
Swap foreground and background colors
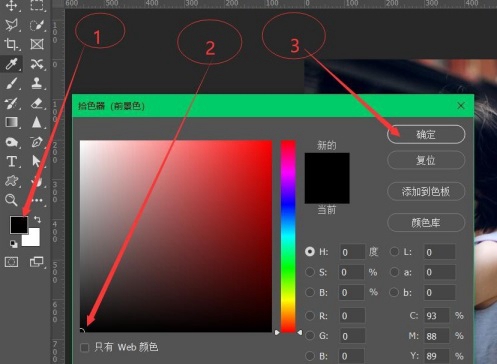37,219
